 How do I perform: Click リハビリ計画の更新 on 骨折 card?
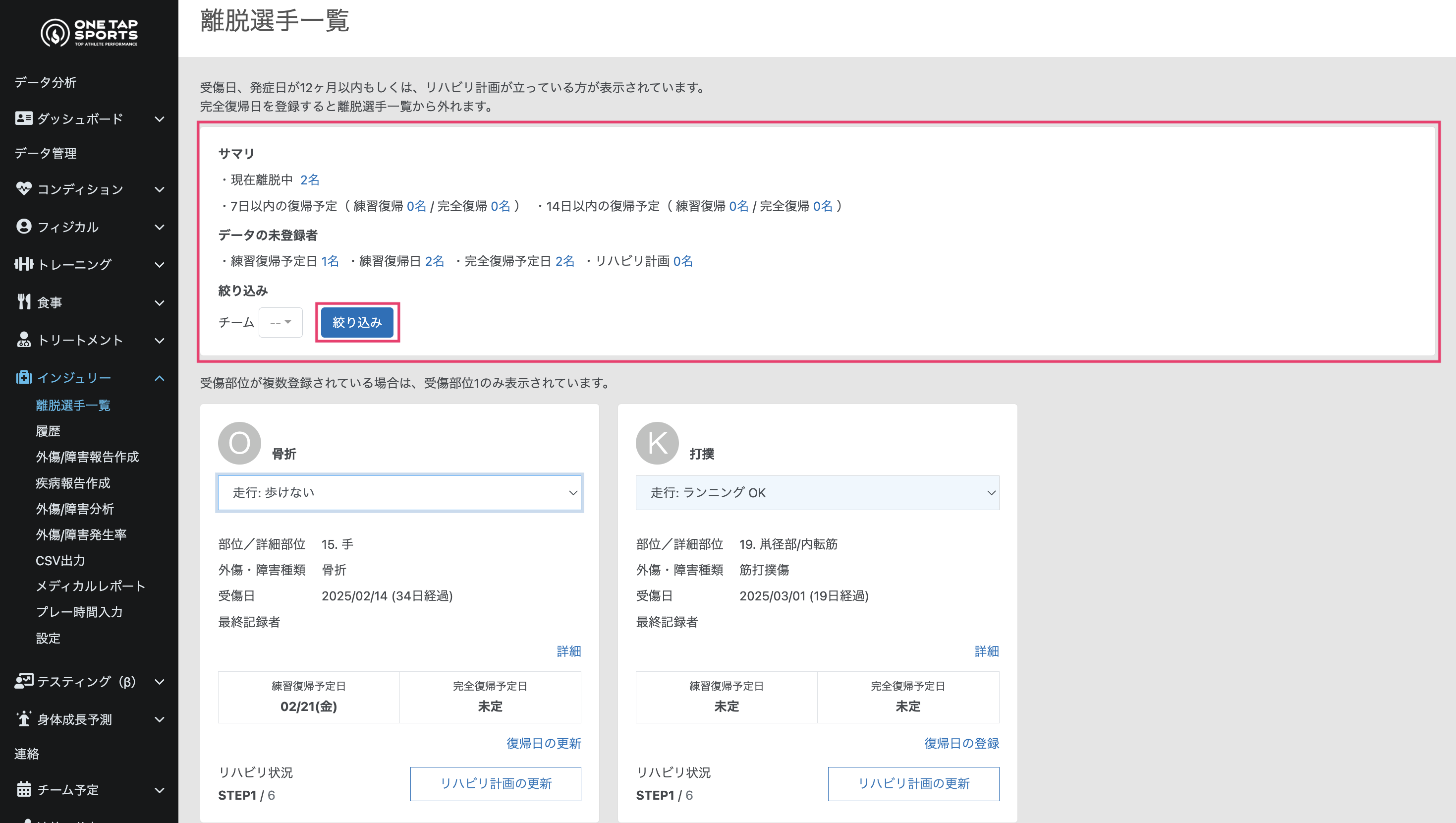[x=496, y=783]
